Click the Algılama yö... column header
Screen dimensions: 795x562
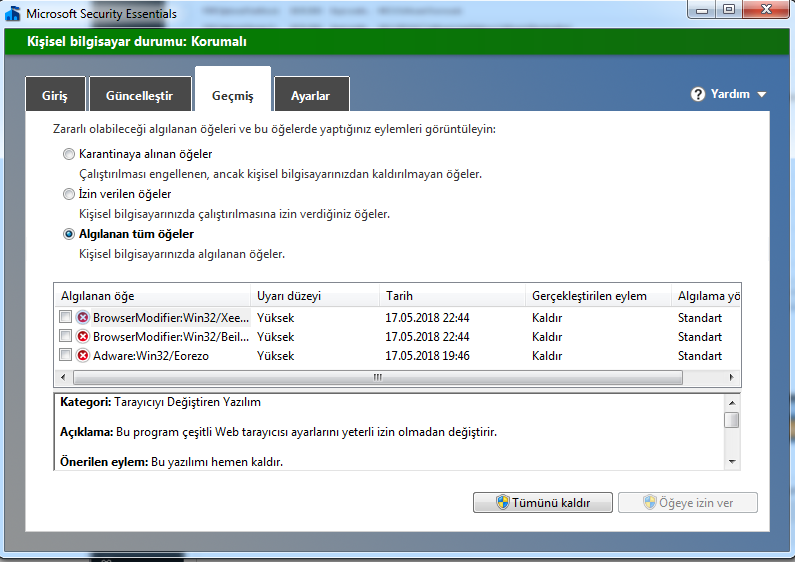click(x=706, y=296)
